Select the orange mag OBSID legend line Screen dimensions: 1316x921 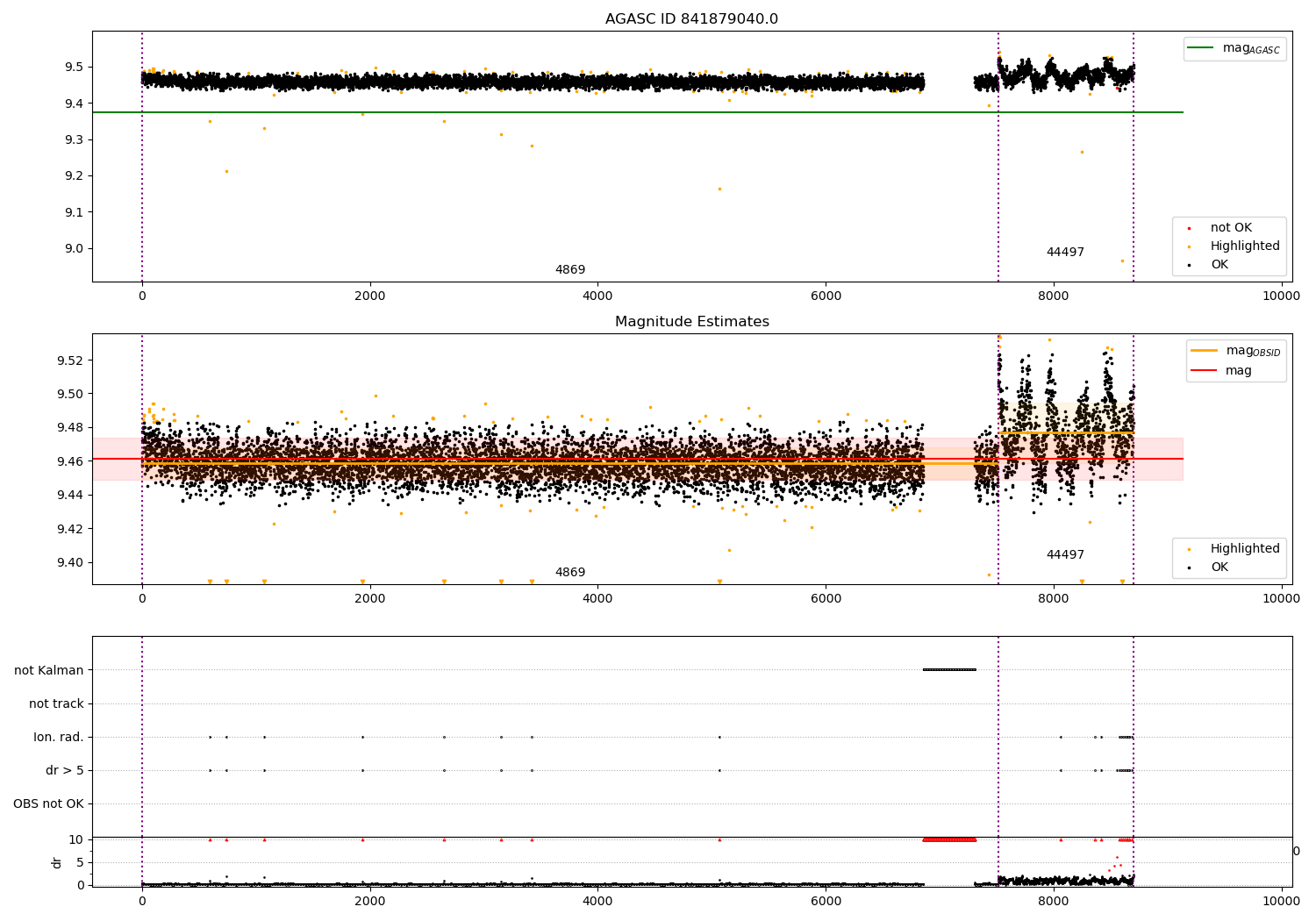point(1204,351)
